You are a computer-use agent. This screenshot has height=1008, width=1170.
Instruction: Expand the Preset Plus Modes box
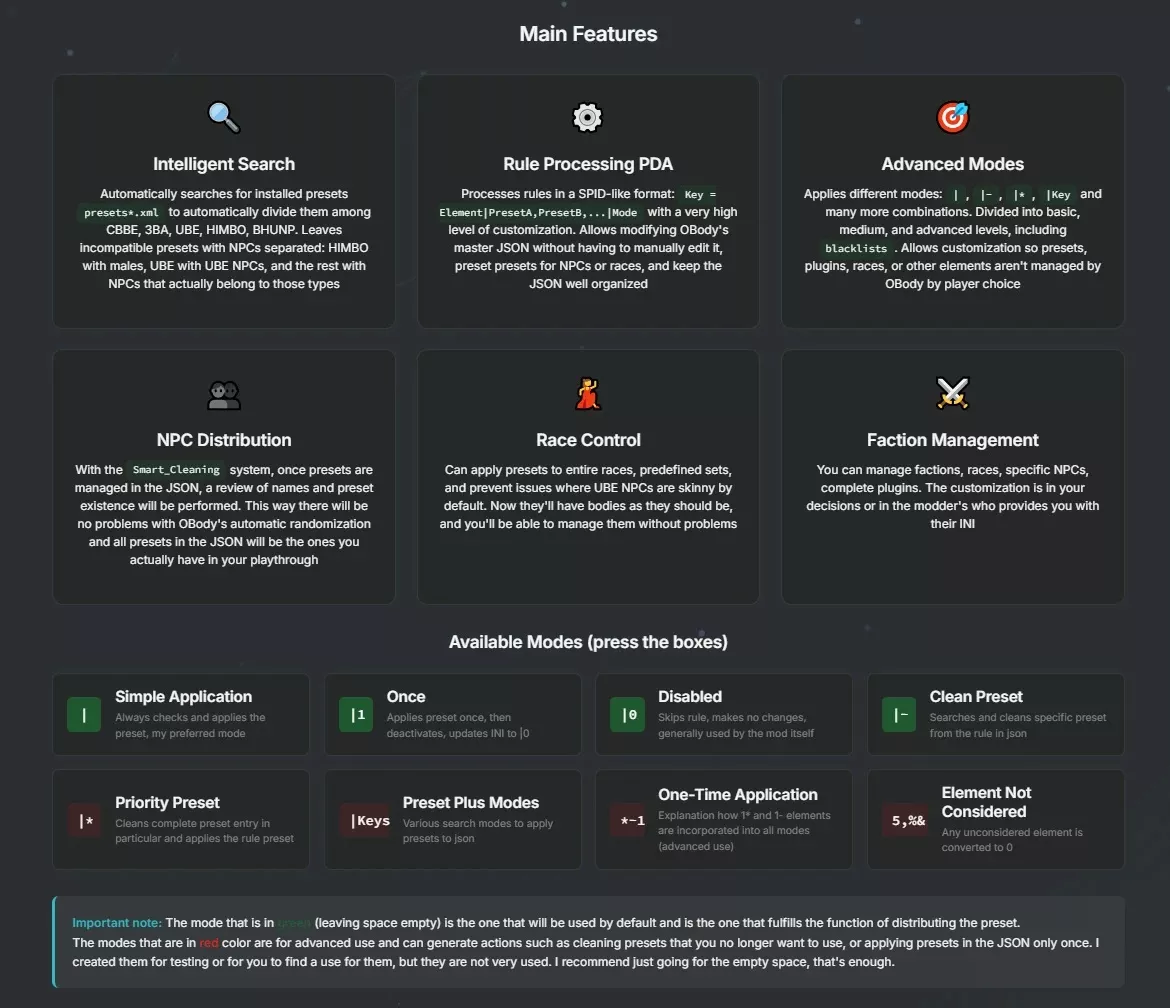[x=452, y=820]
